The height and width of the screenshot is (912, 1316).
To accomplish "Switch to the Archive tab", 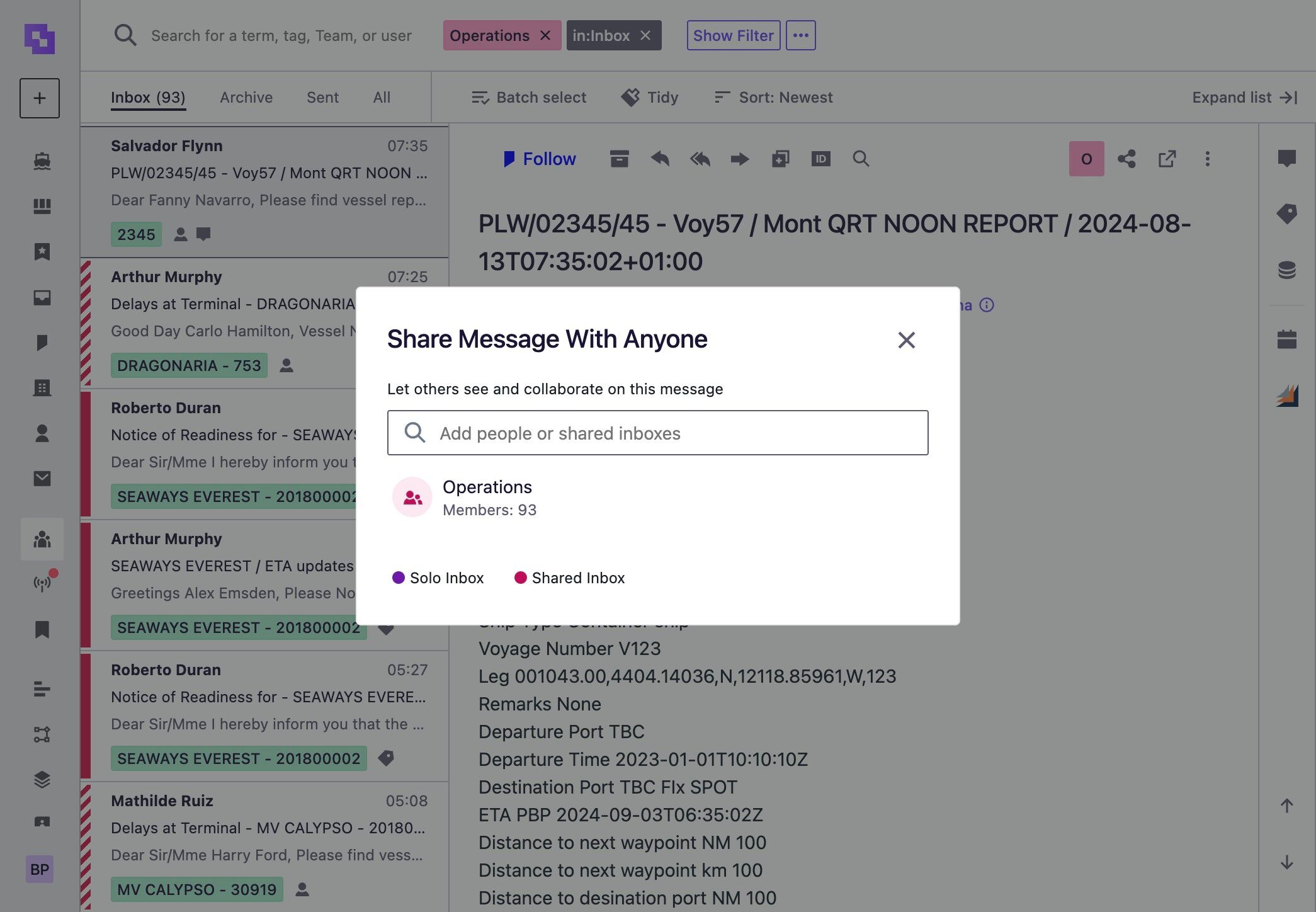I will click(246, 98).
